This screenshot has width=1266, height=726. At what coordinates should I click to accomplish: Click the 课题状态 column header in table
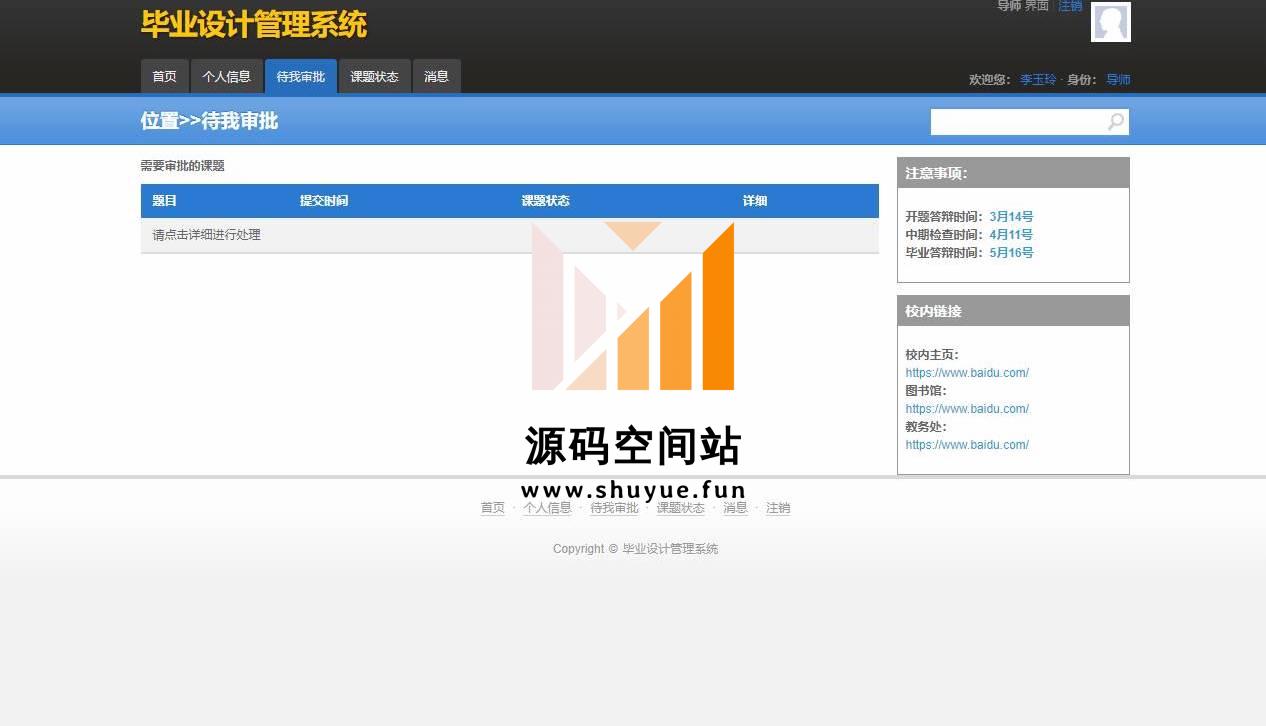point(545,201)
